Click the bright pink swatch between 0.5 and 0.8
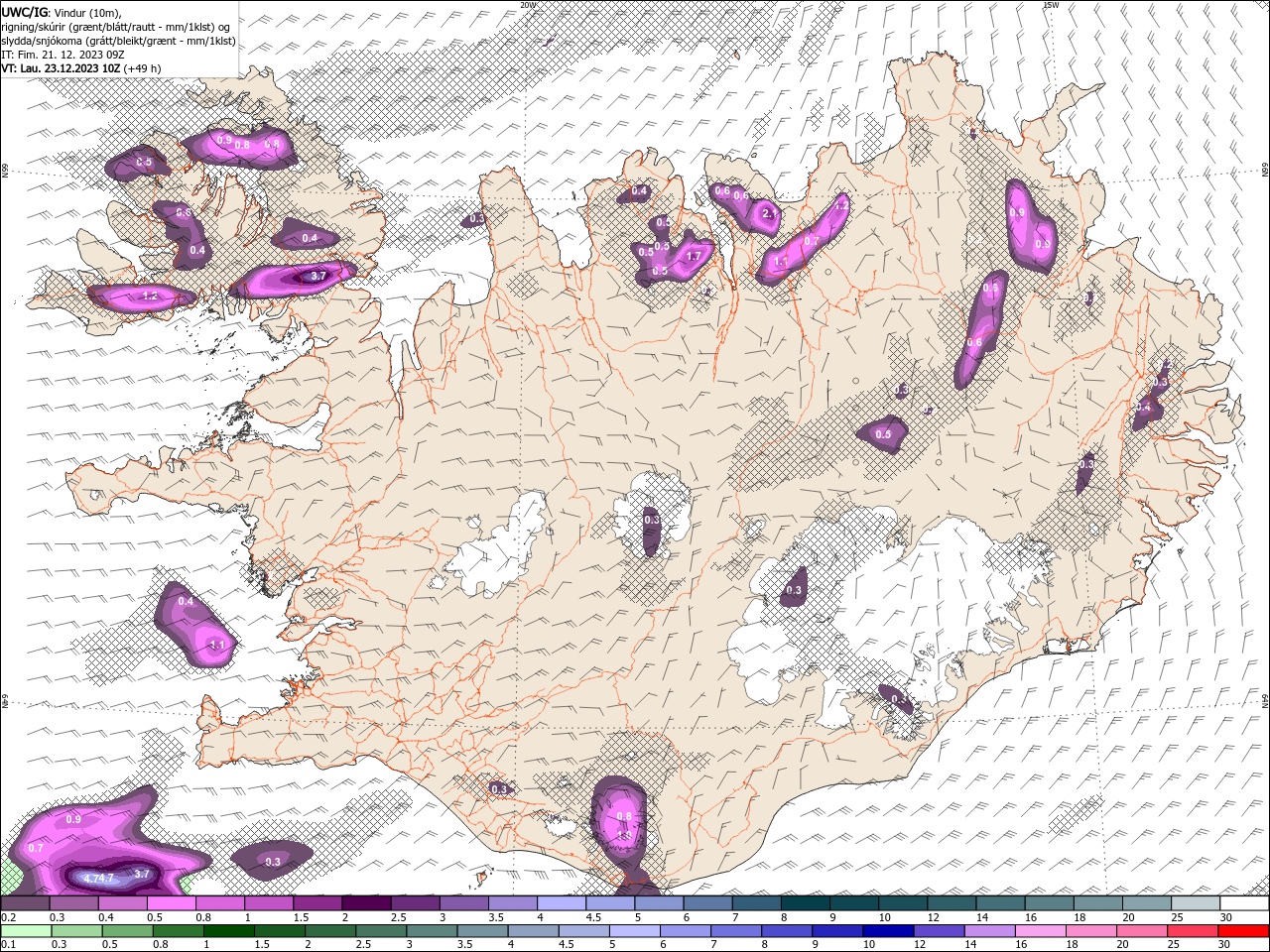Image resolution: width=1270 pixels, height=952 pixels. pyautogui.click(x=171, y=903)
